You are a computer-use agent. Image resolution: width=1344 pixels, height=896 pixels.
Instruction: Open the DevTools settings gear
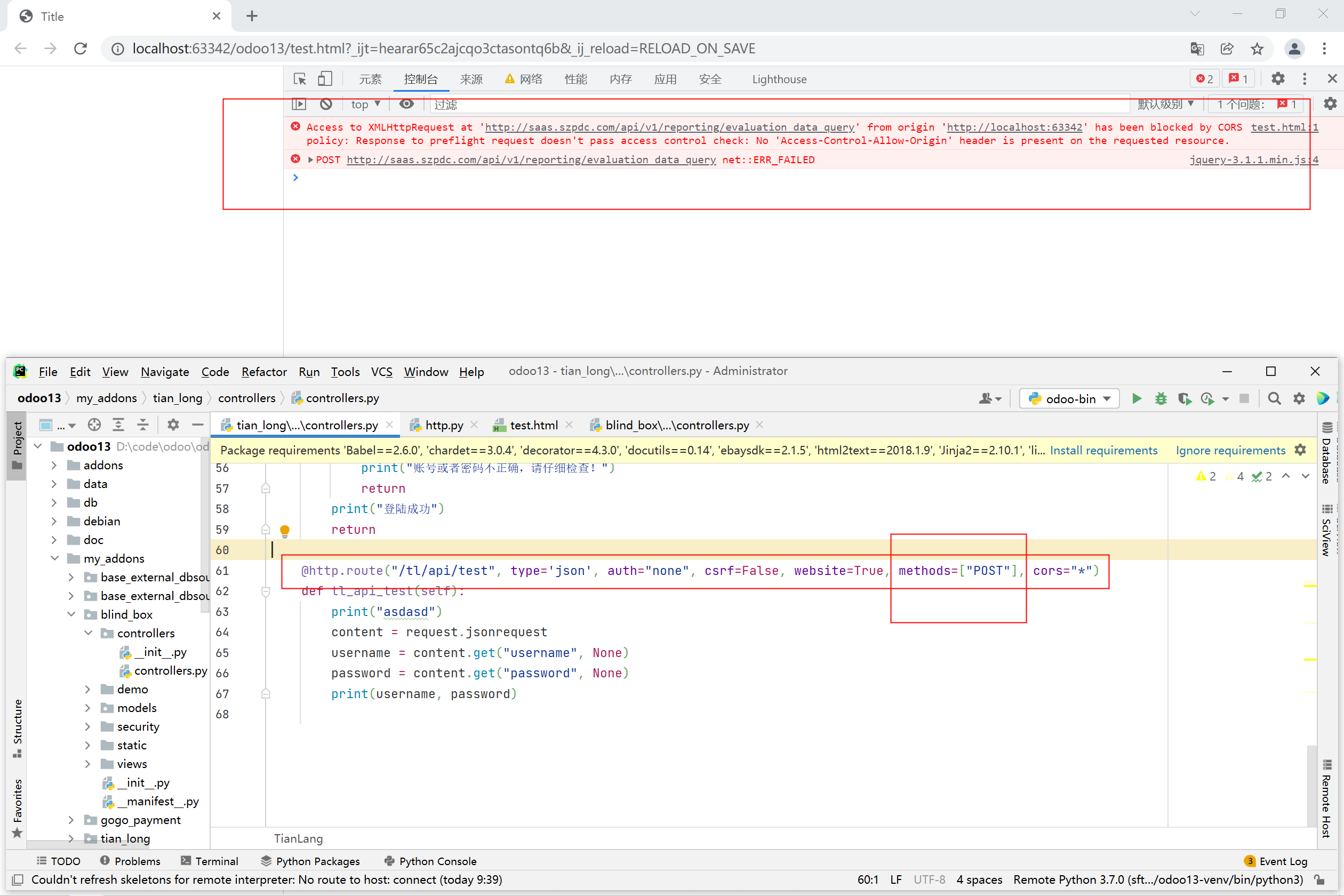(x=1278, y=79)
